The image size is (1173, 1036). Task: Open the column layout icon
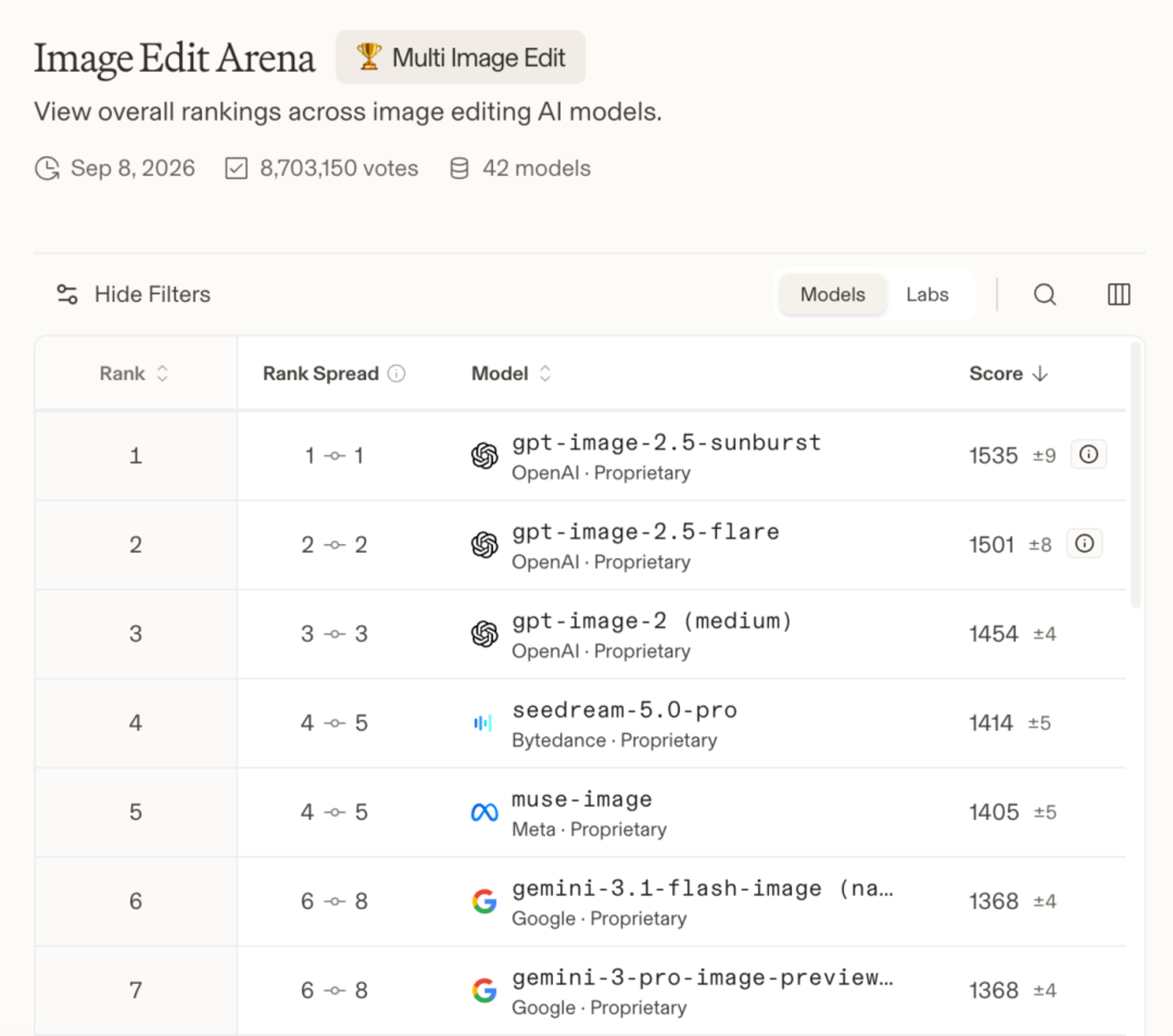point(1119,294)
